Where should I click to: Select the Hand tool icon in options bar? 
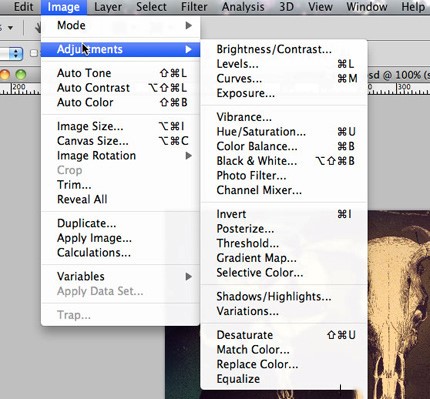click(x=38, y=28)
